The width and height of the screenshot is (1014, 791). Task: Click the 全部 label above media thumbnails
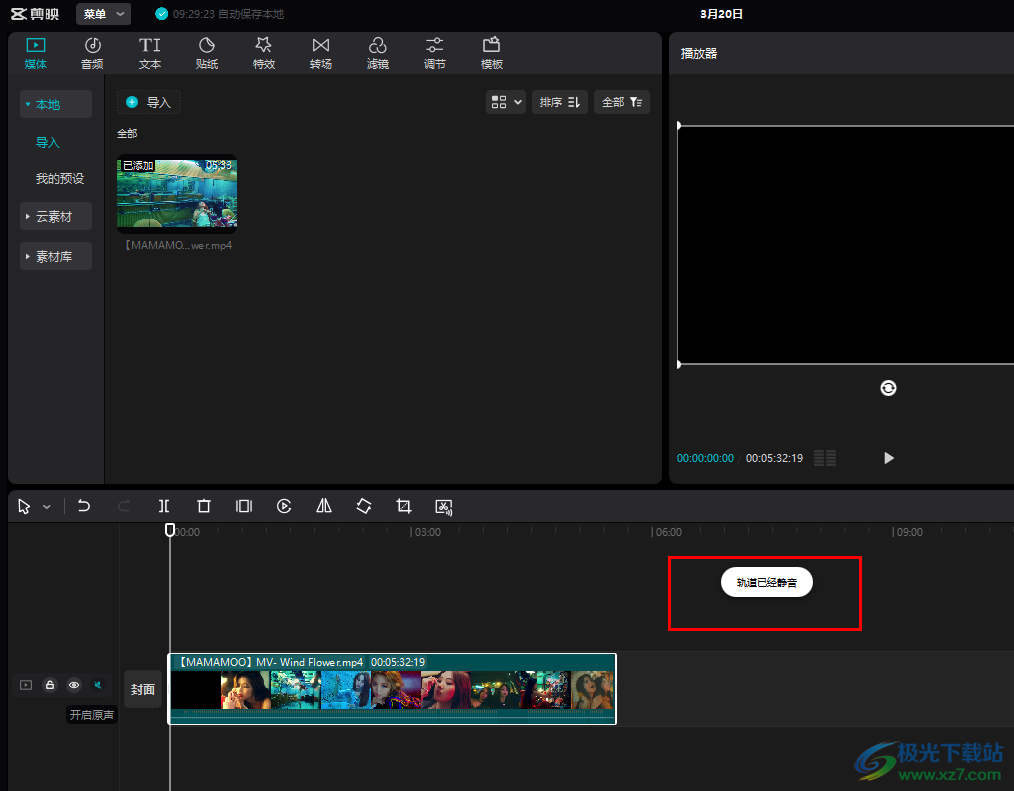(127, 133)
